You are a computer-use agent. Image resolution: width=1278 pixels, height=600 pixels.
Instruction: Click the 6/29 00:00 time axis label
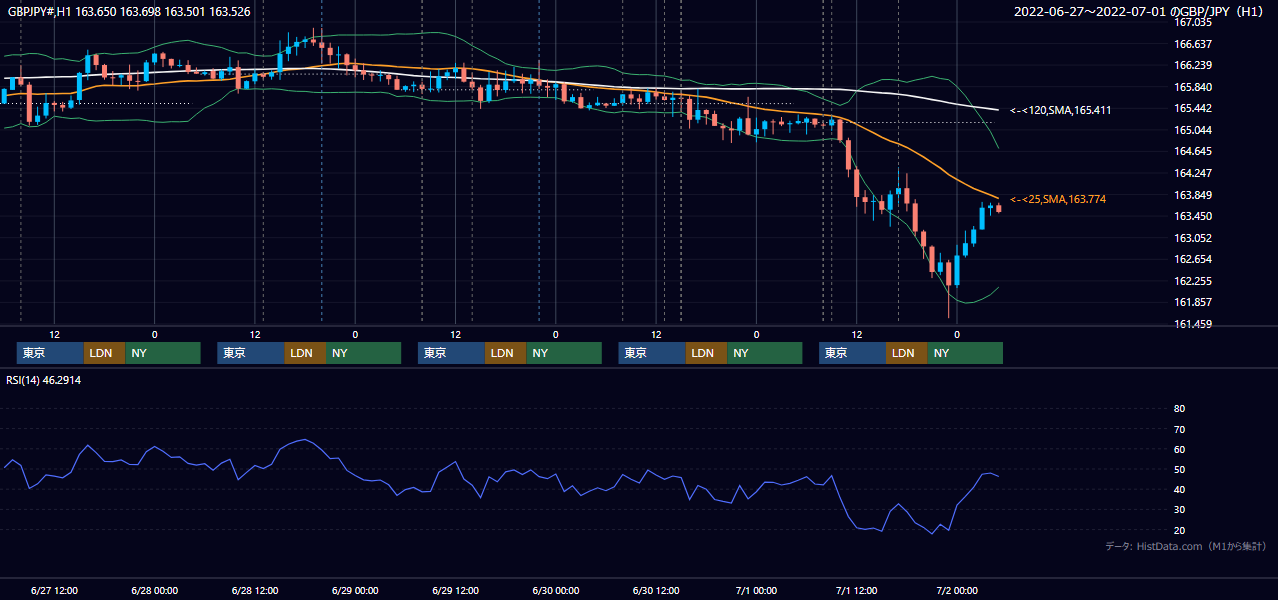[355, 591]
